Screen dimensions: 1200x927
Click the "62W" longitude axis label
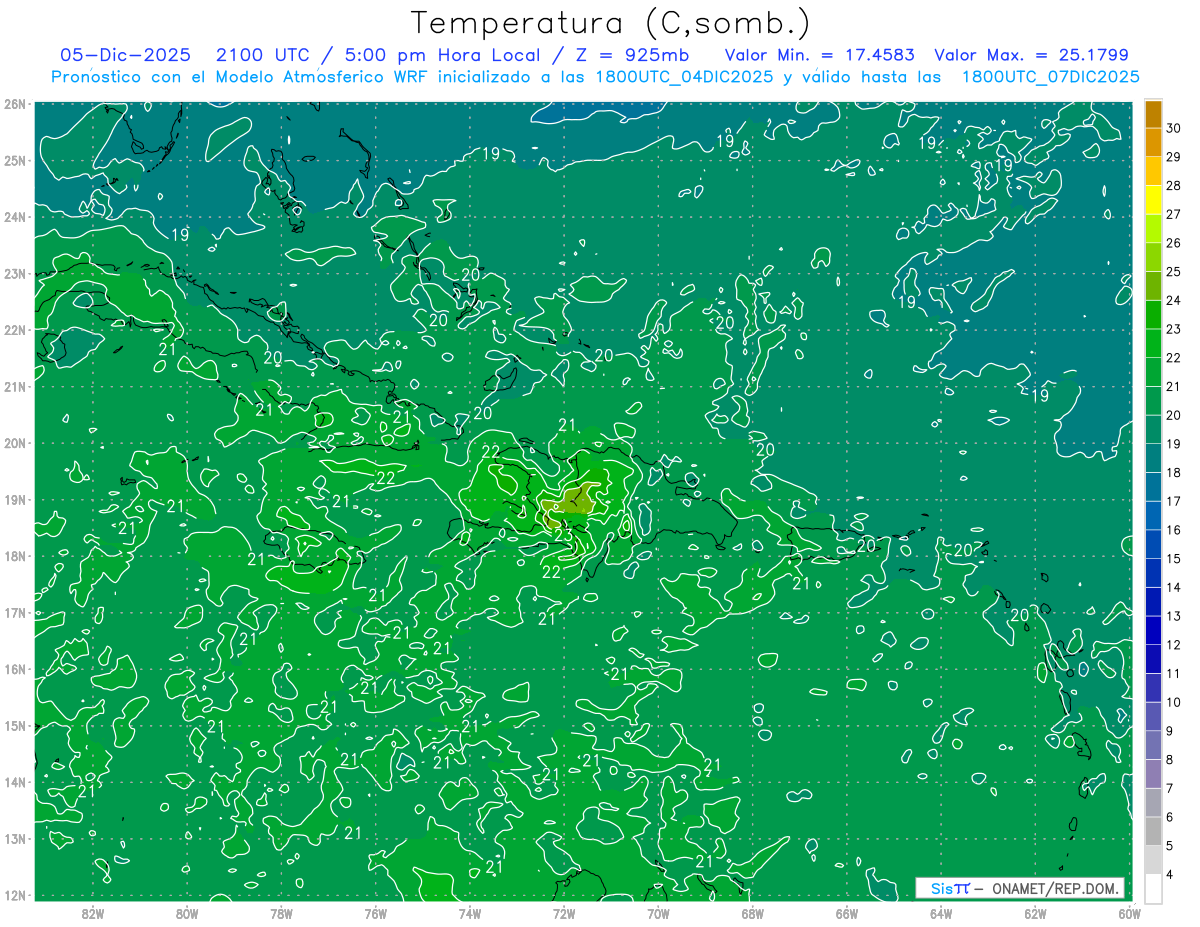coord(1034,913)
